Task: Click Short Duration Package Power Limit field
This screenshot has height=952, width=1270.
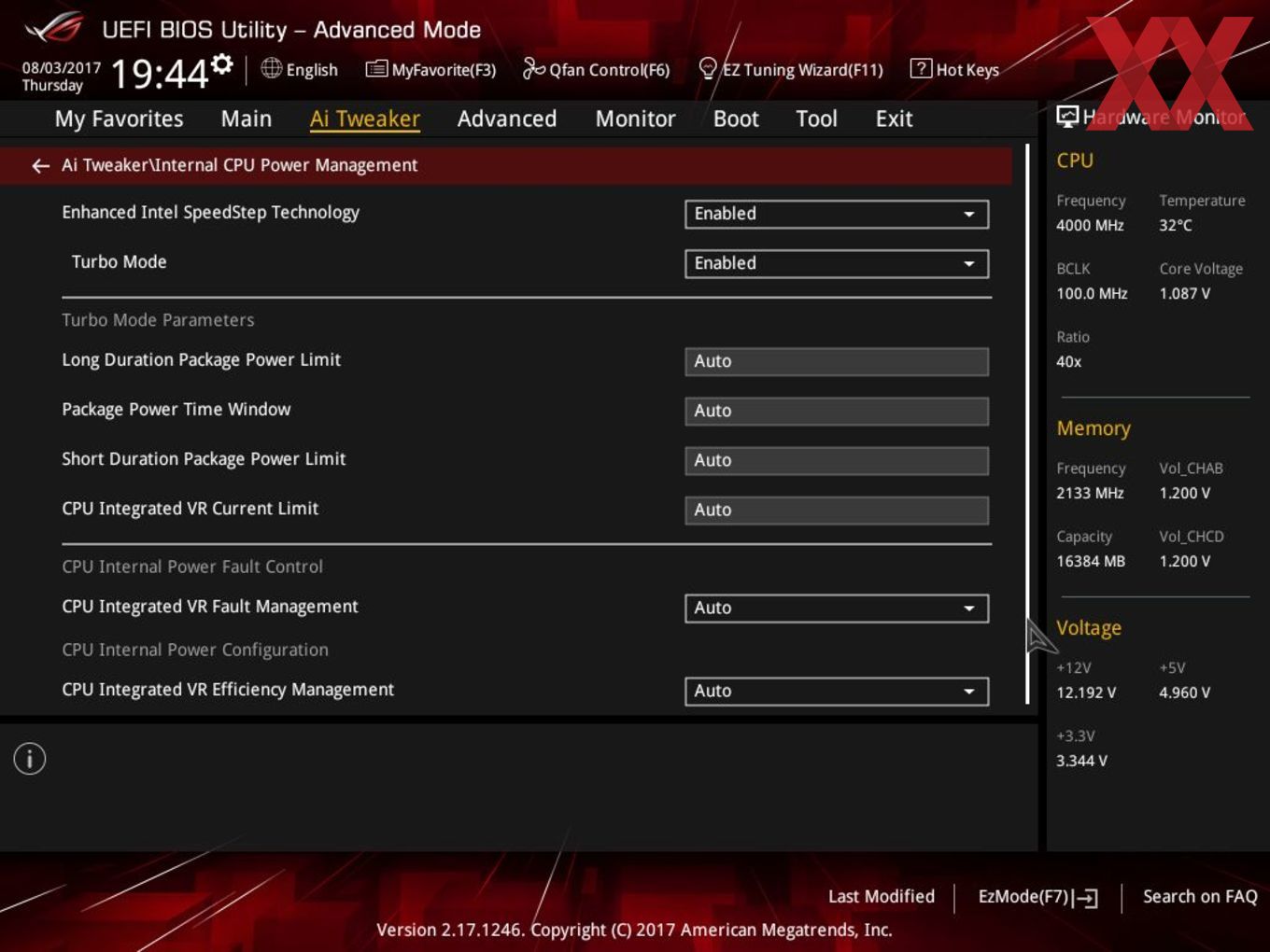Action: (x=837, y=460)
